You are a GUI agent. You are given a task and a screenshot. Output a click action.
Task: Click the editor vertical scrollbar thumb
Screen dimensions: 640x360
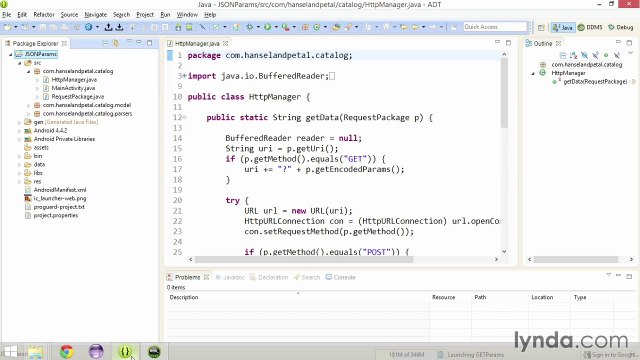pyautogui.click(x=504, y=93)
